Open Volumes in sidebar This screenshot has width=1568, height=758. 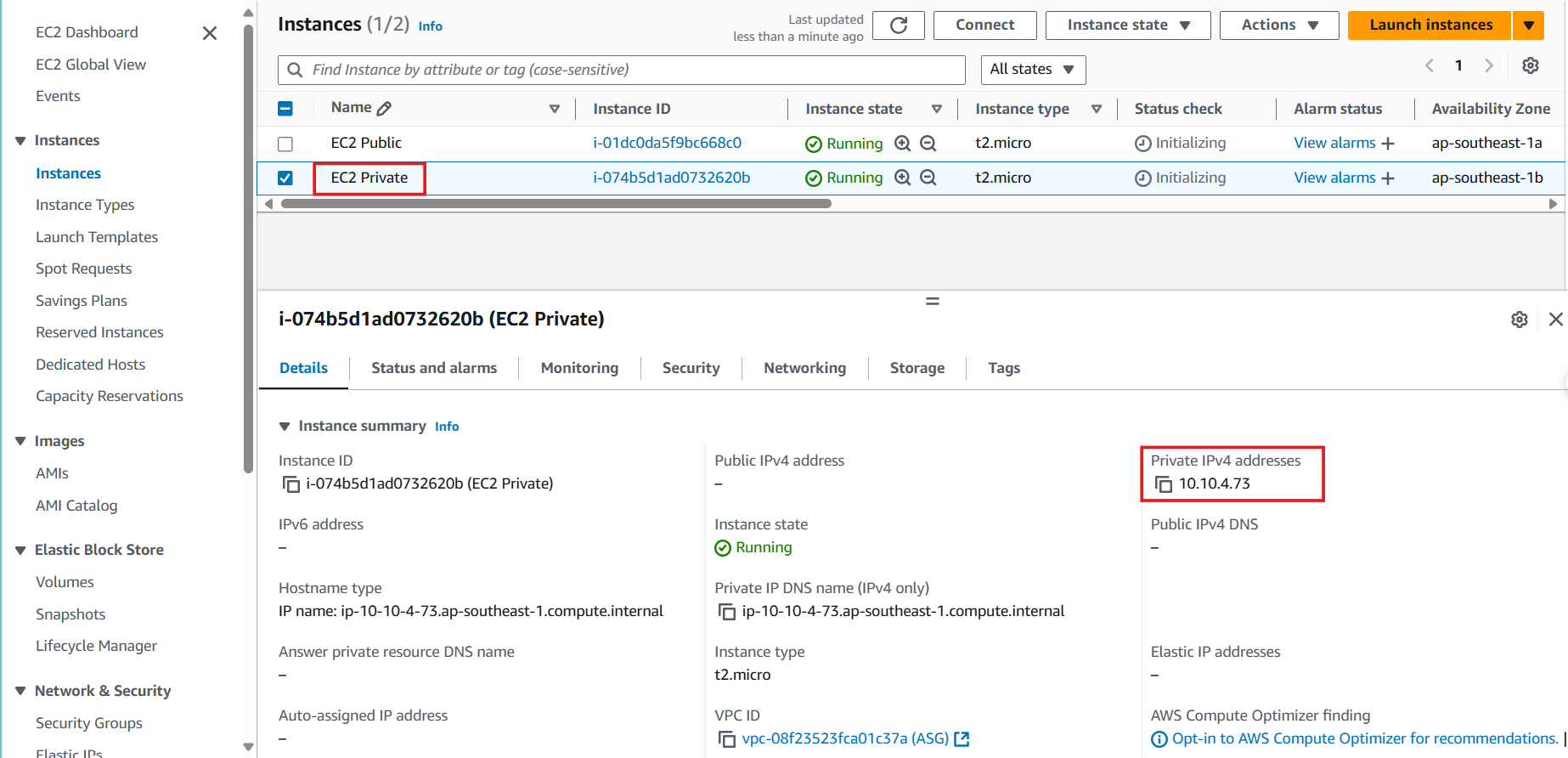[65, 583]
